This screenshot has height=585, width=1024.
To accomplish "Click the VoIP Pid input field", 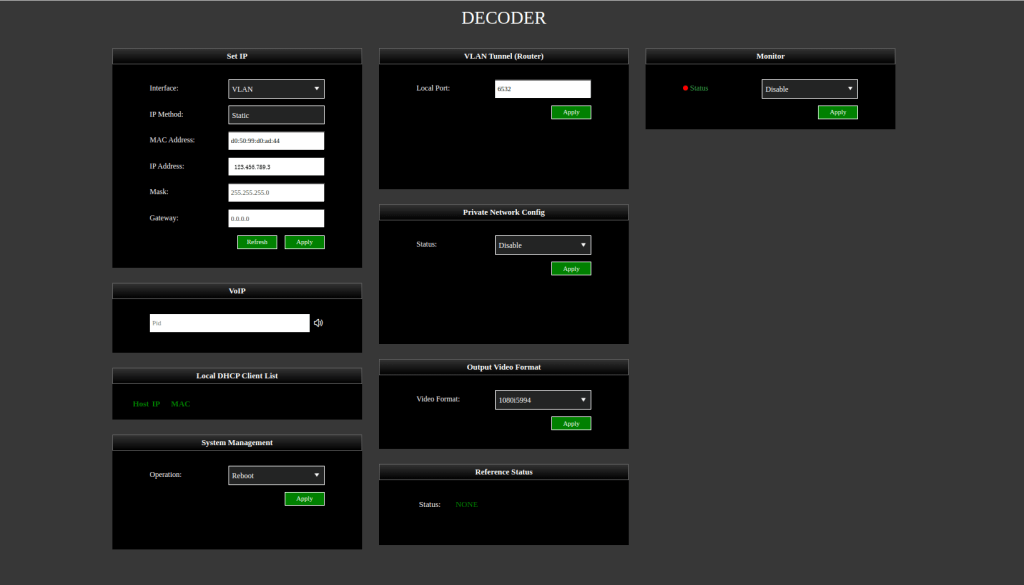I will point(229,323).
